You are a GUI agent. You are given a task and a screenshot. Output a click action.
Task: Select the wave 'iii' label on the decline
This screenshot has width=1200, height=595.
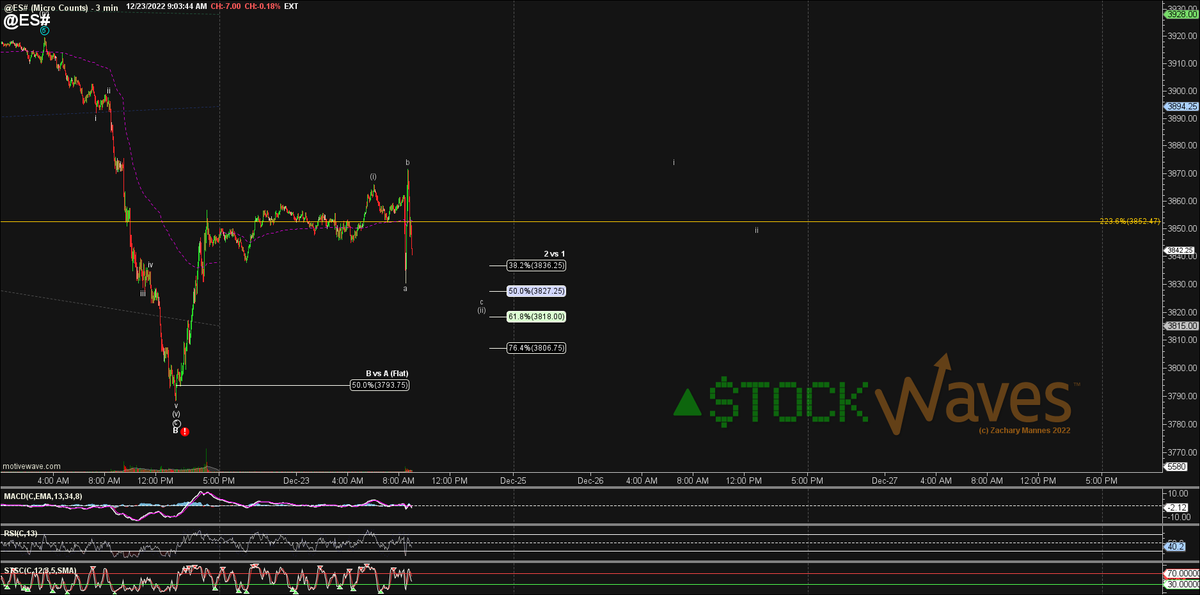(142, 294)
